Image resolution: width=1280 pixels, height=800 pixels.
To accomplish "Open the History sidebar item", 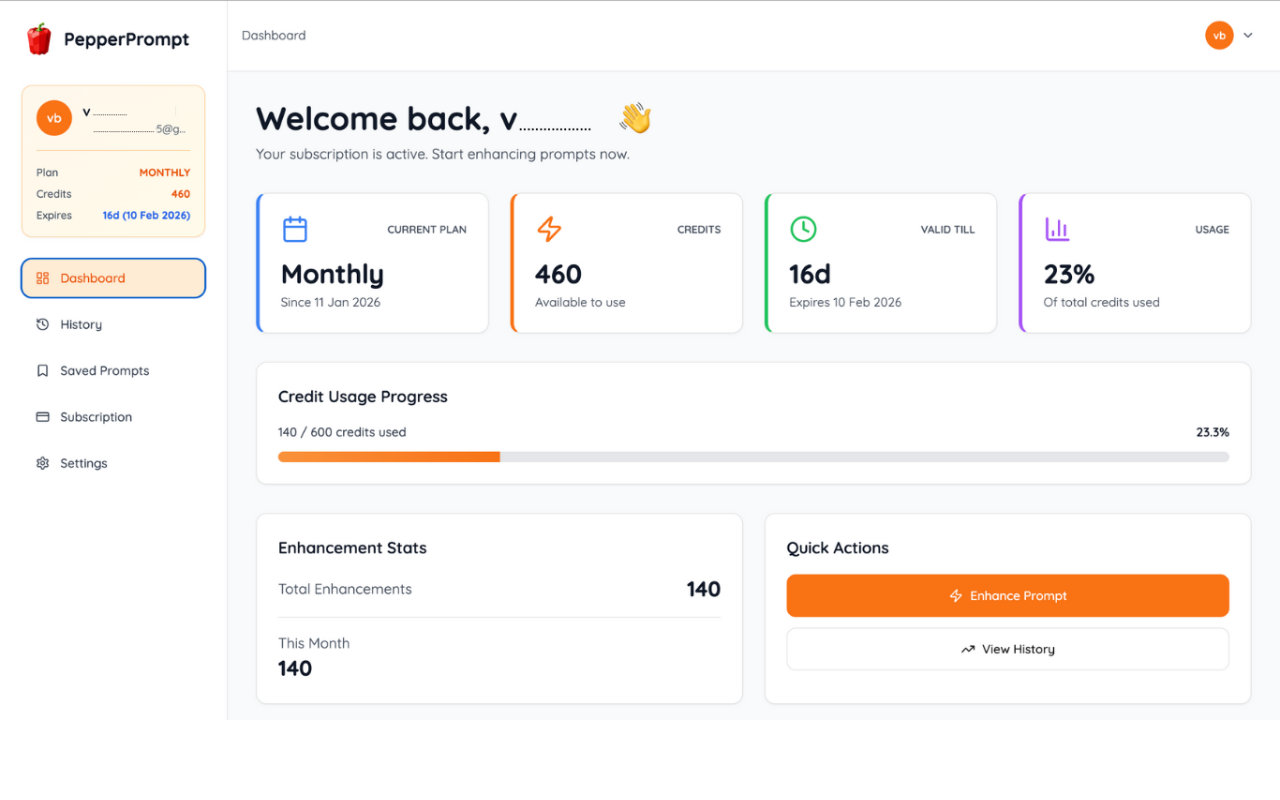I will (113, 324).
